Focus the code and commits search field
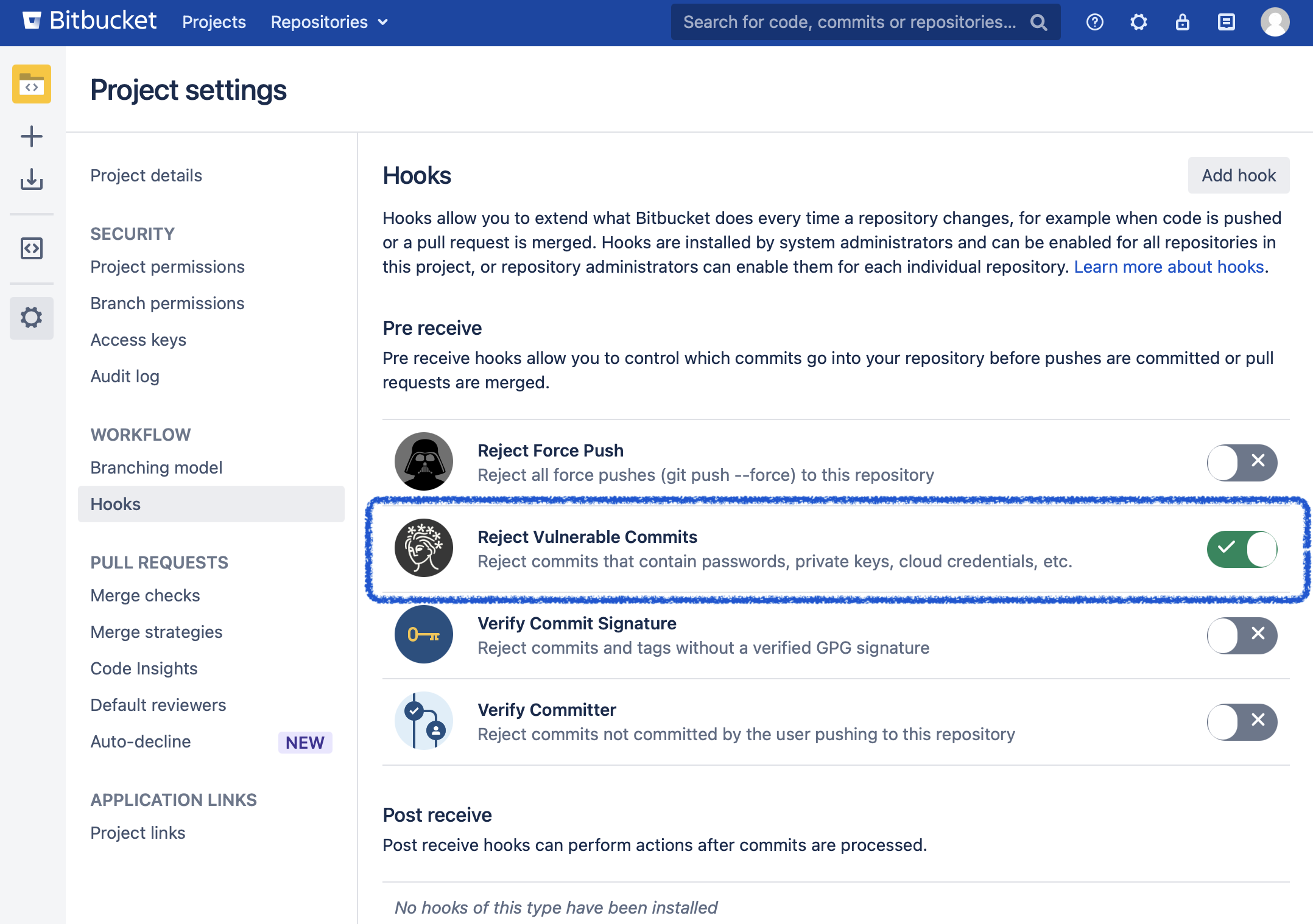This screenshot has width=1313, height=924. tap(849, 23)
